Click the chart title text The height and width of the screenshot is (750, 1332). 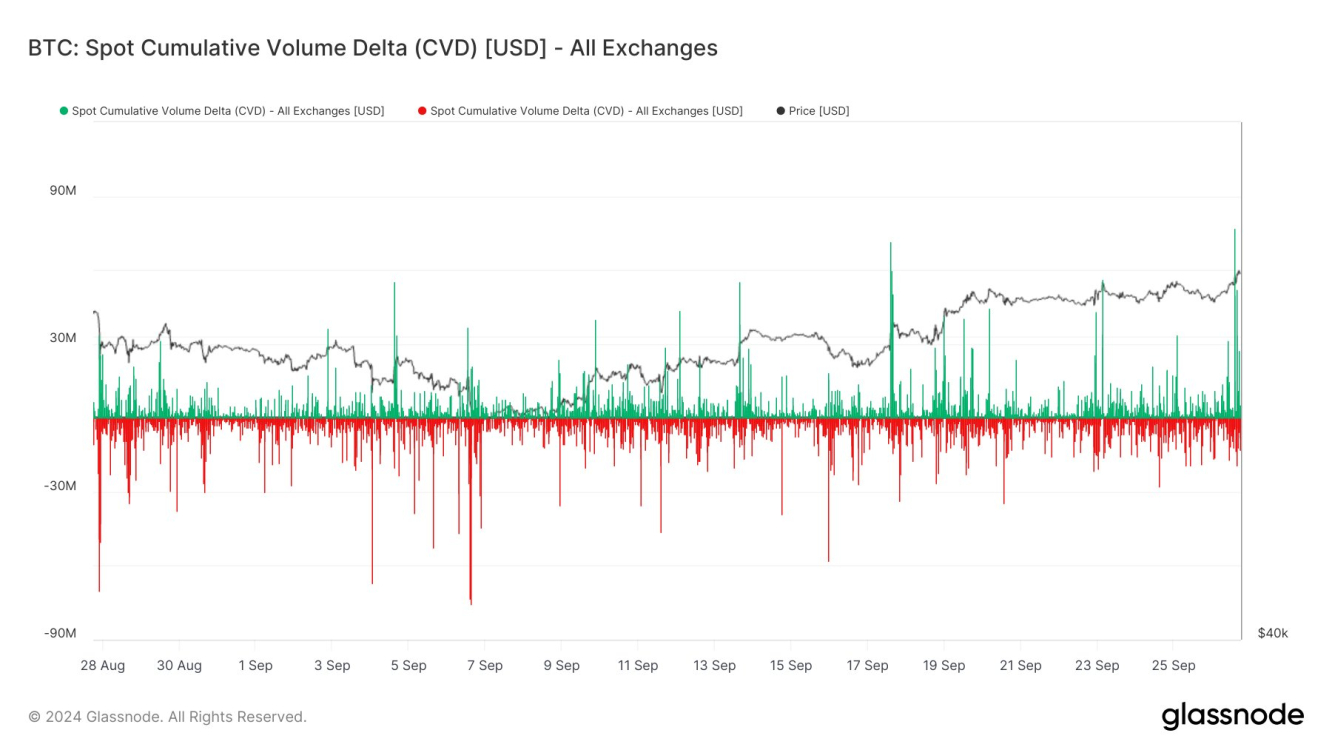[372, 48]
